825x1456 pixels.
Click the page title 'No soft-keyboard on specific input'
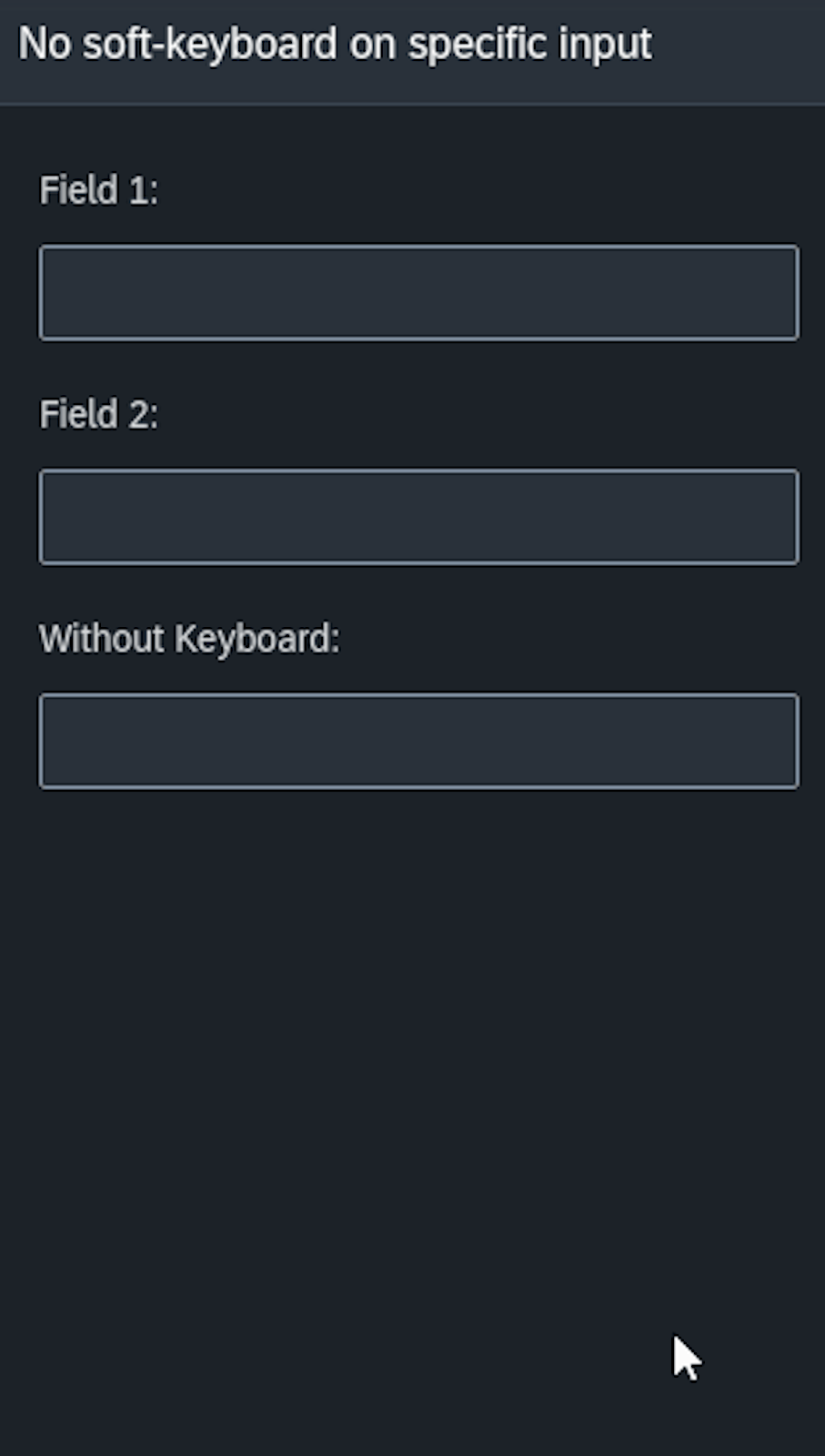335,44
